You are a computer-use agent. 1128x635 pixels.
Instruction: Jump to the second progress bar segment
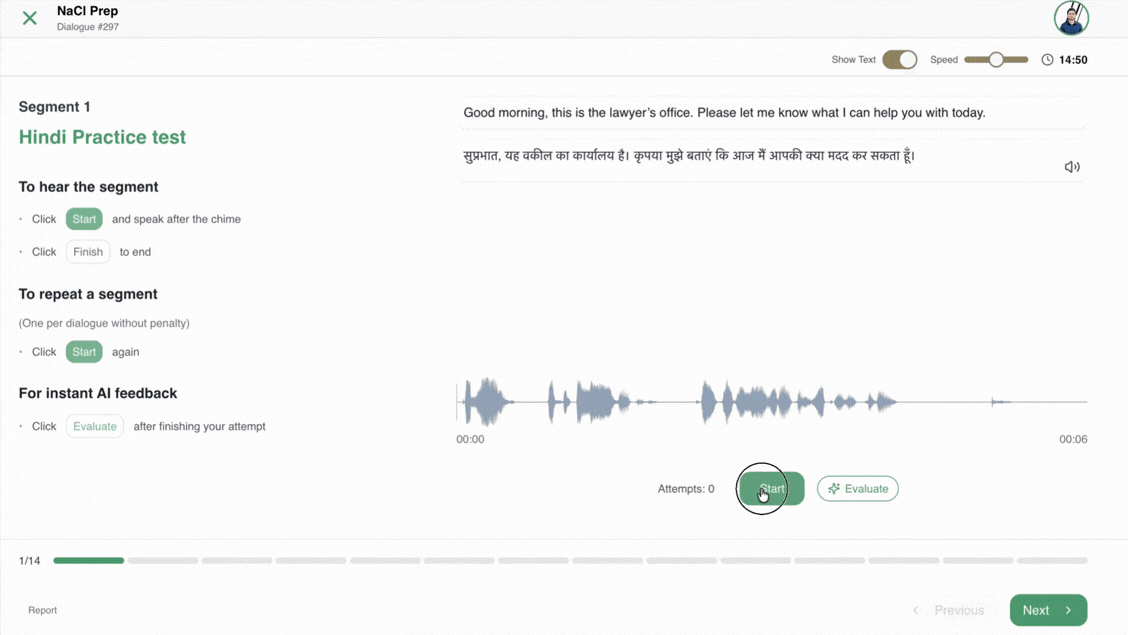coord(163,561)
